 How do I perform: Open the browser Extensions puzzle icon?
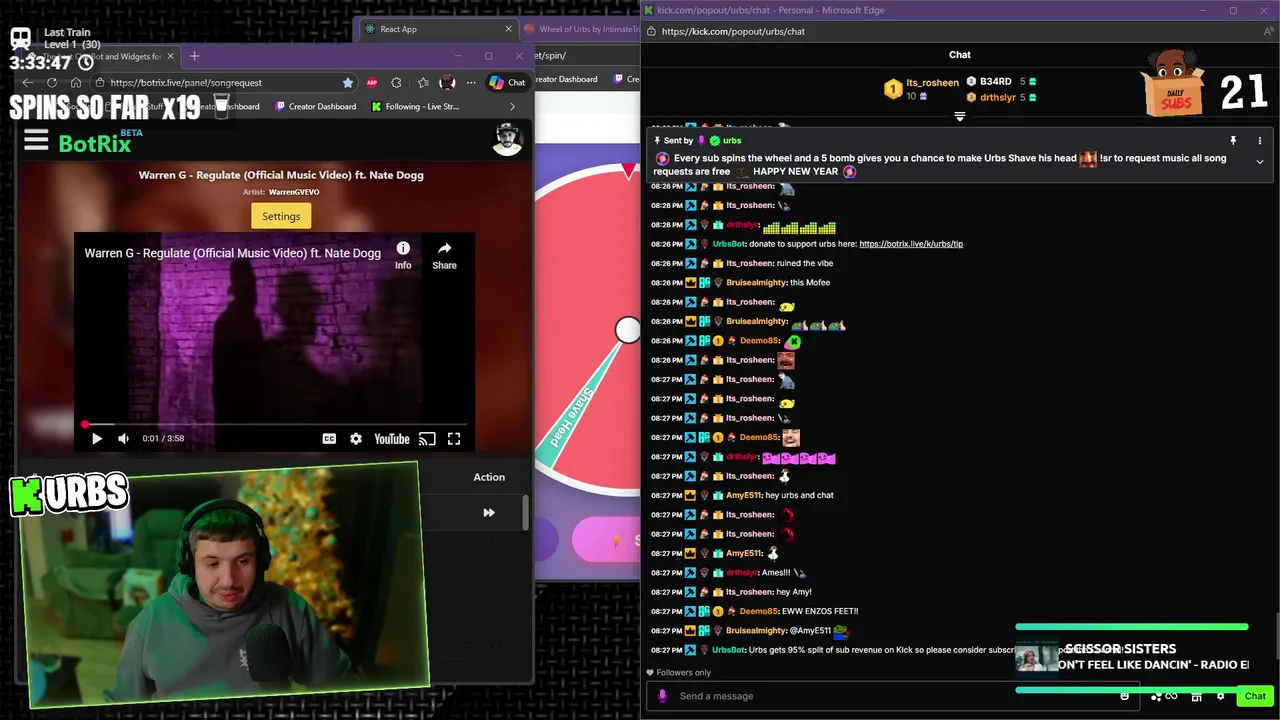tap(396, 83)
